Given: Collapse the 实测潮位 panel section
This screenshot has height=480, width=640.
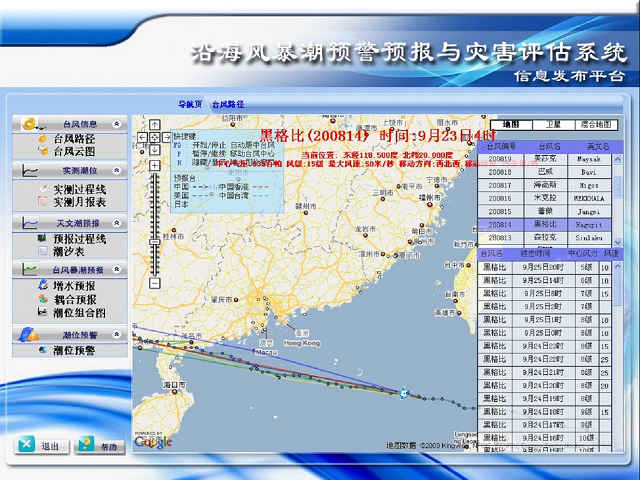Looking at the screenshot, I should (118, 172).
